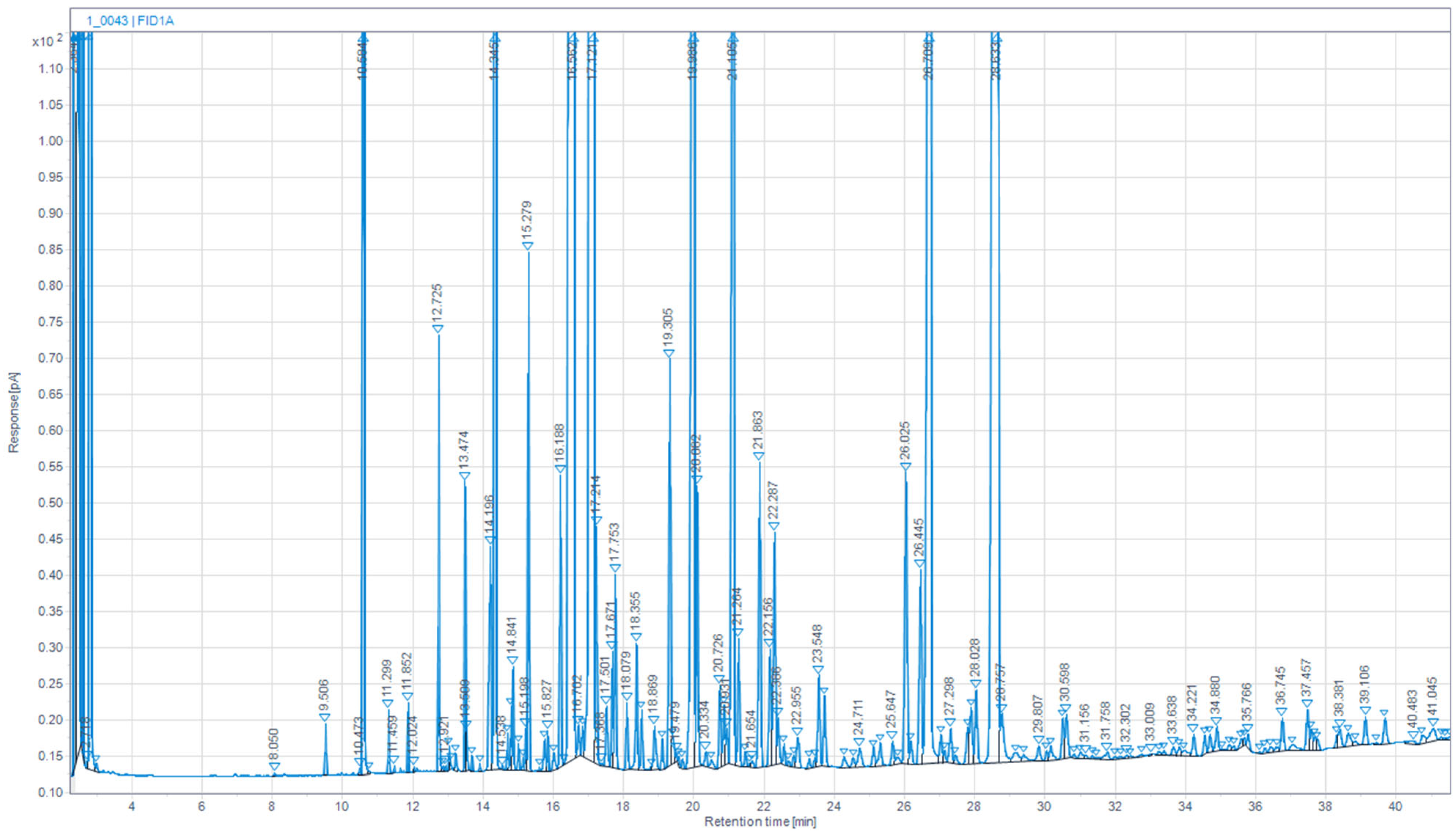Screen dimensions: 1456x837
Task: Select the 18.355 peak marker triangle
Action: 636,637
